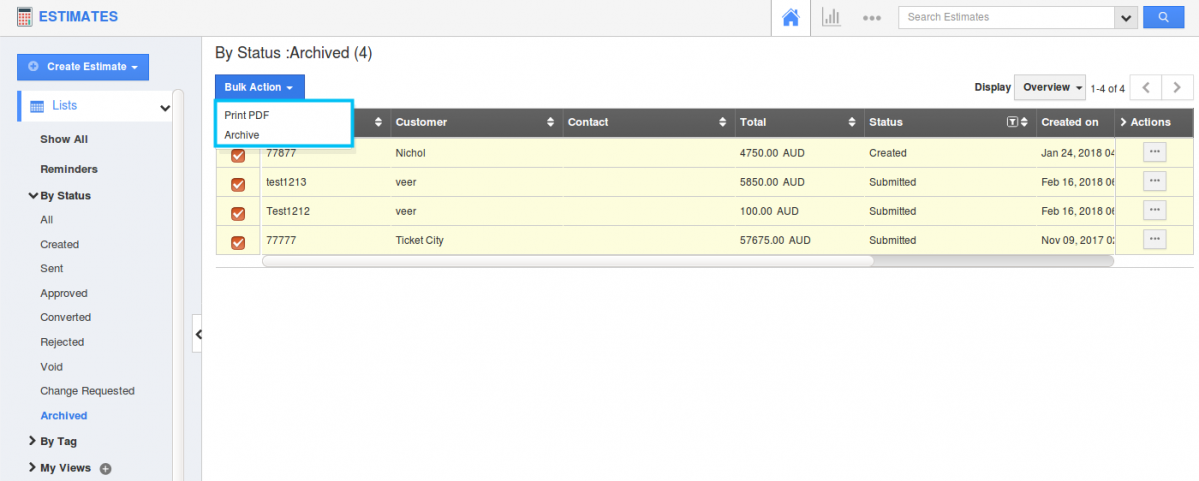Filter by Created status
1199x481 pixels.
click(x=60, y=245)
